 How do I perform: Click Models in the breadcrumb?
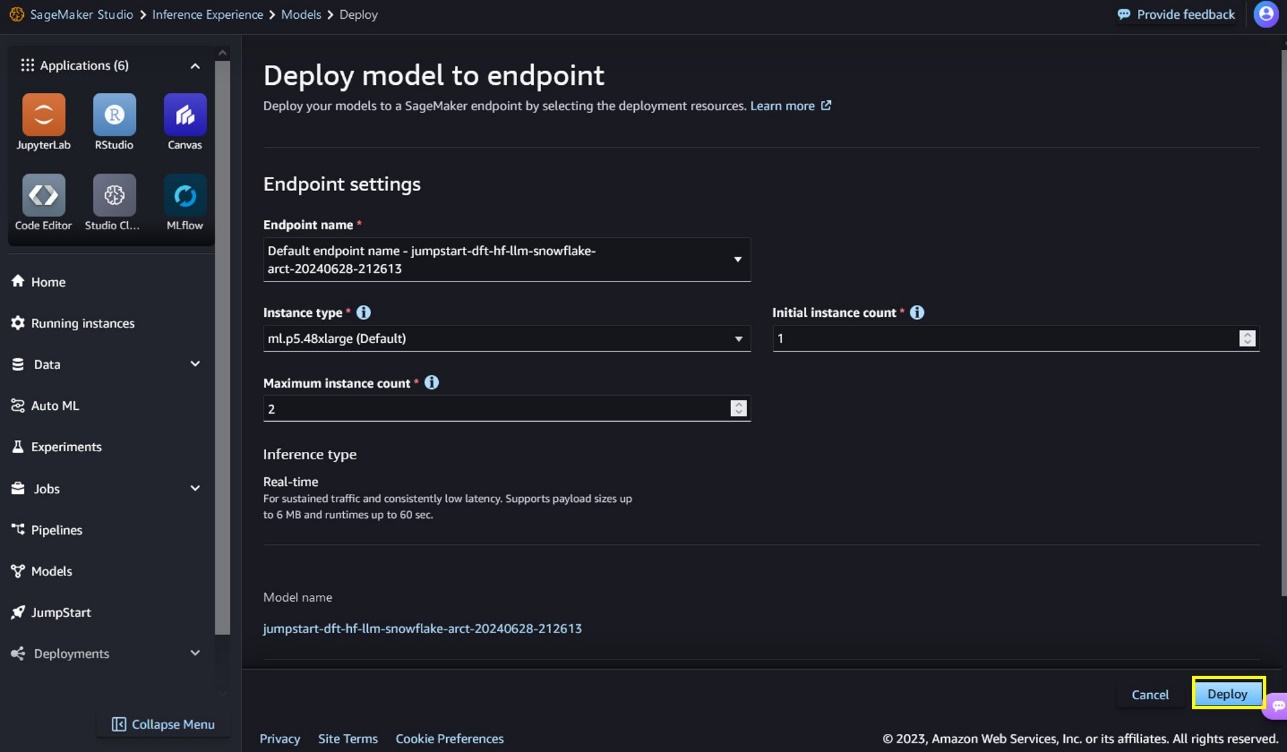(302, 15)
